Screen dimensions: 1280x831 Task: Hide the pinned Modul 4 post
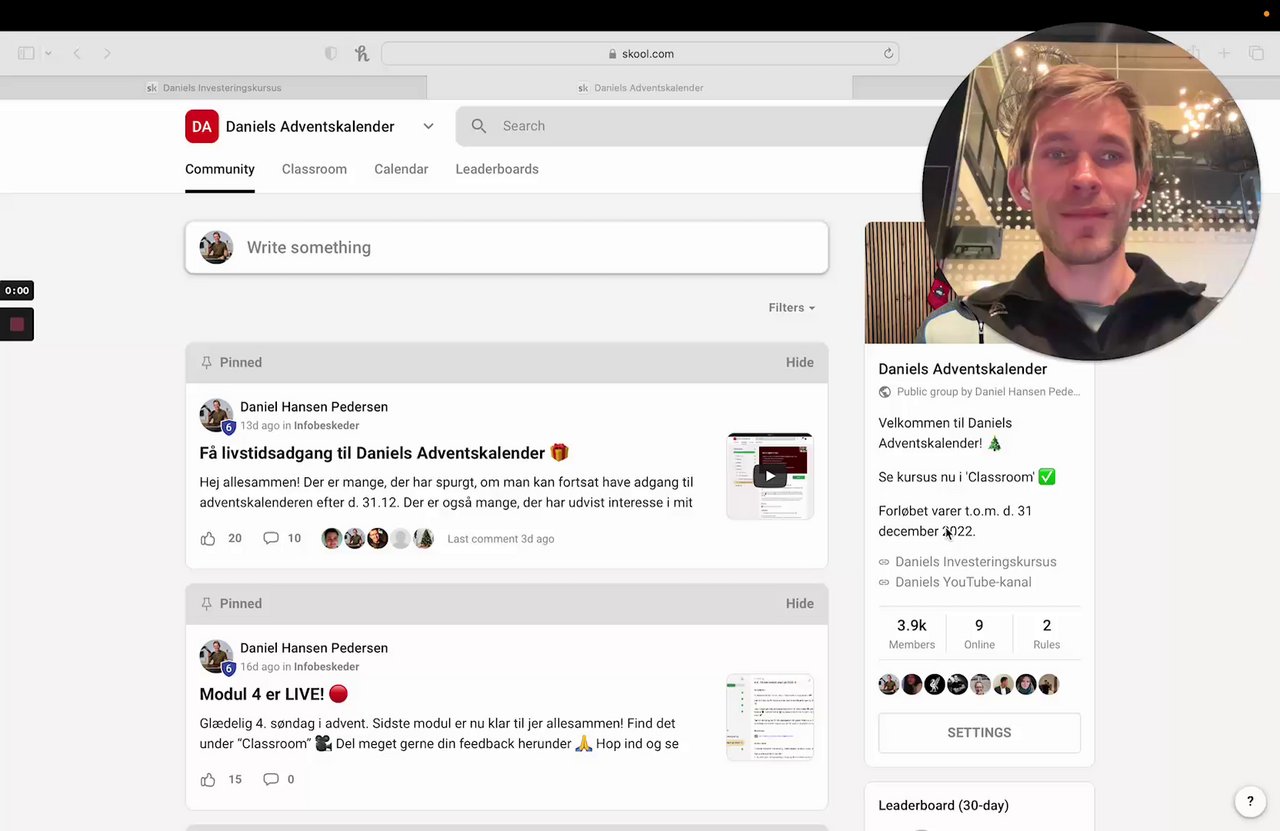[800, 603]
